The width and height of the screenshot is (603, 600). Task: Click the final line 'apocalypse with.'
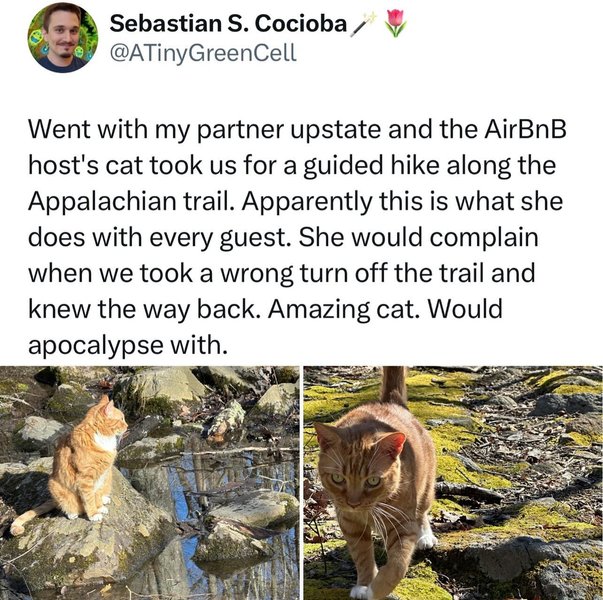tap(126, 346)
